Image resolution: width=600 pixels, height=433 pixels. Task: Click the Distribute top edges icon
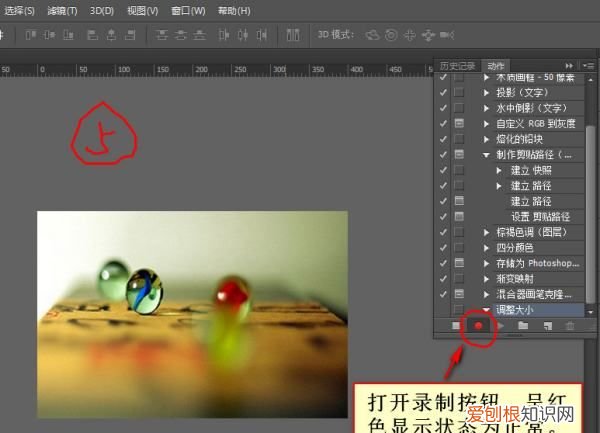pyautogui.click(x=162, y=35)
